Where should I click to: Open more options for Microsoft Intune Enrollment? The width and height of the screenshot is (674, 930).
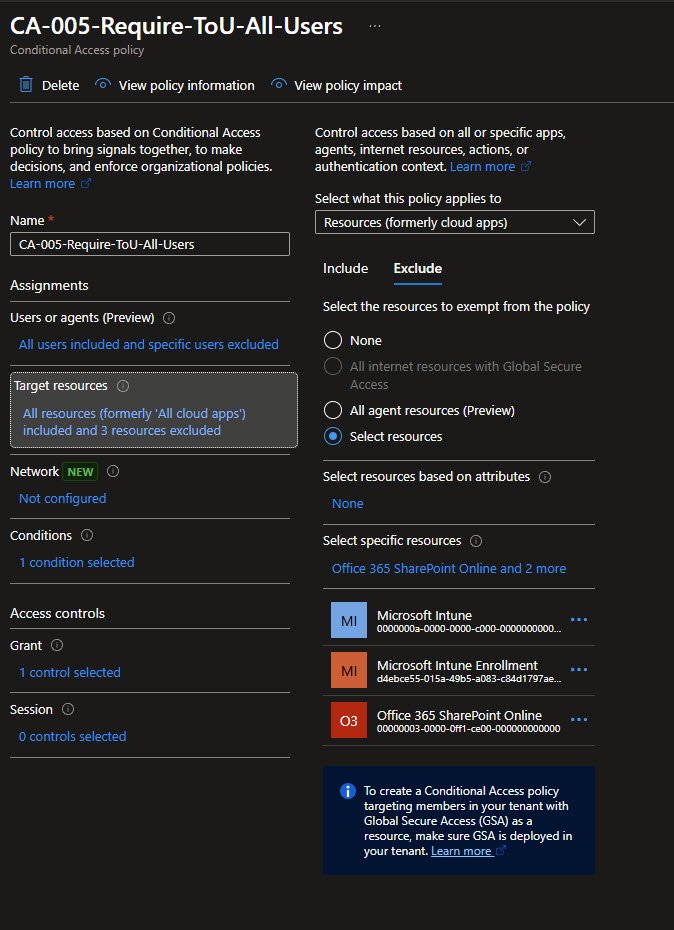click(578, 670)
